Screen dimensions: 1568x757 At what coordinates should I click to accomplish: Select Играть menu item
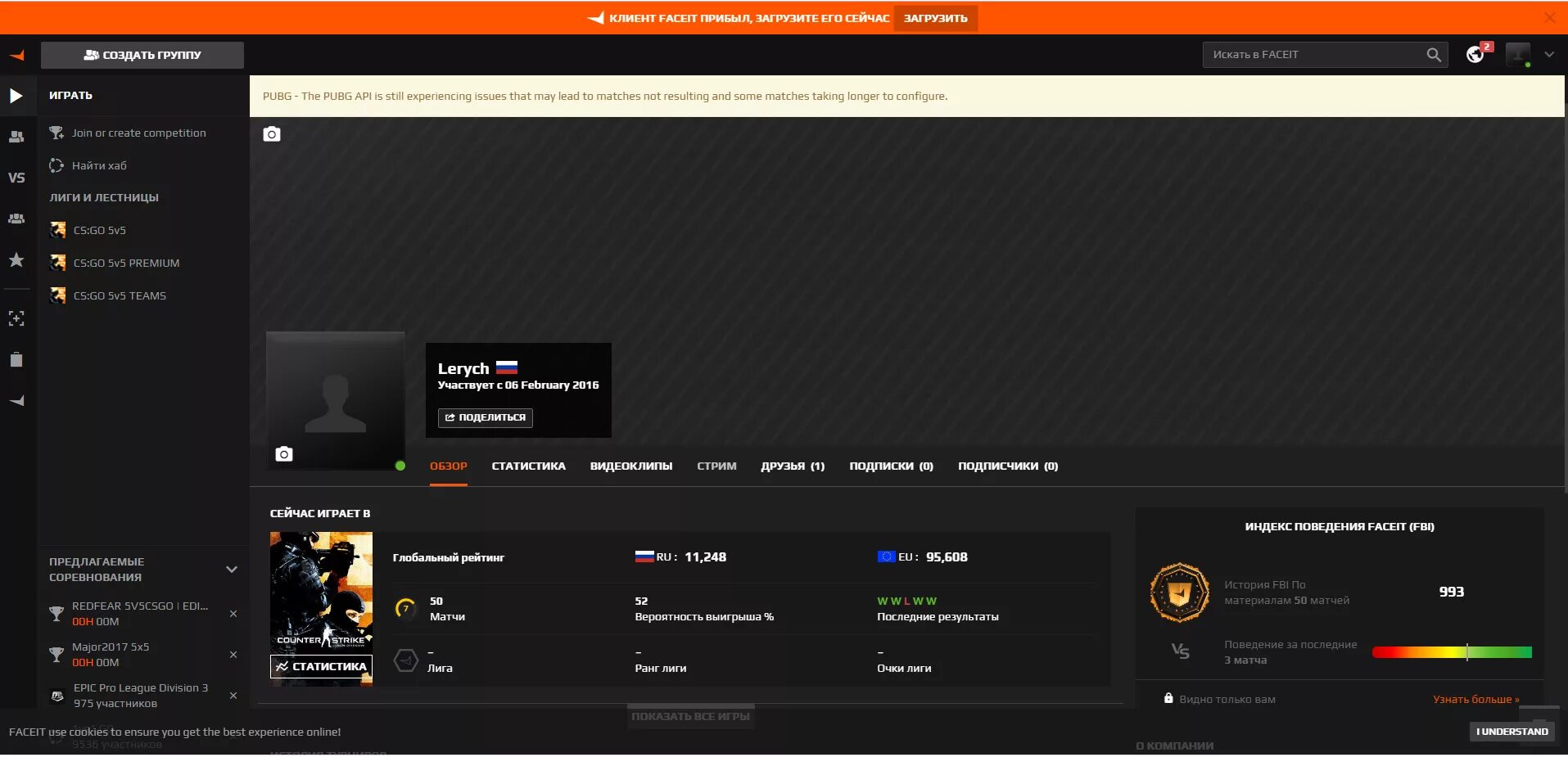pos(70,96)
